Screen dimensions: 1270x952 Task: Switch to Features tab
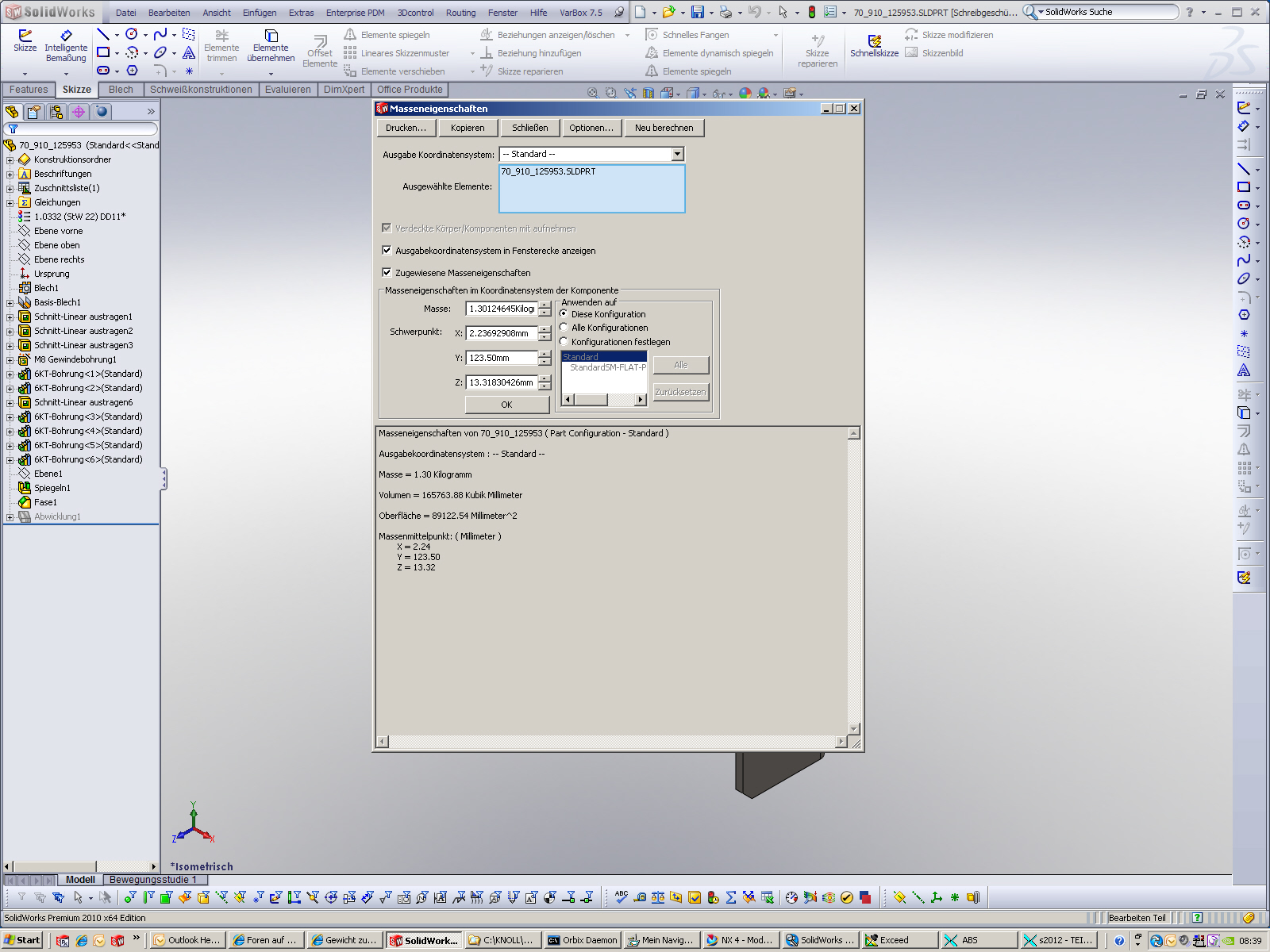[29, 90]
